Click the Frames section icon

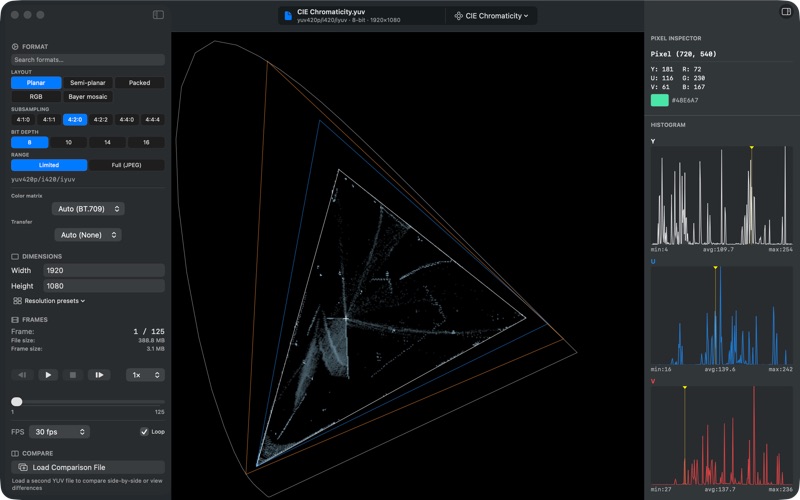click(x=15, y=320)
